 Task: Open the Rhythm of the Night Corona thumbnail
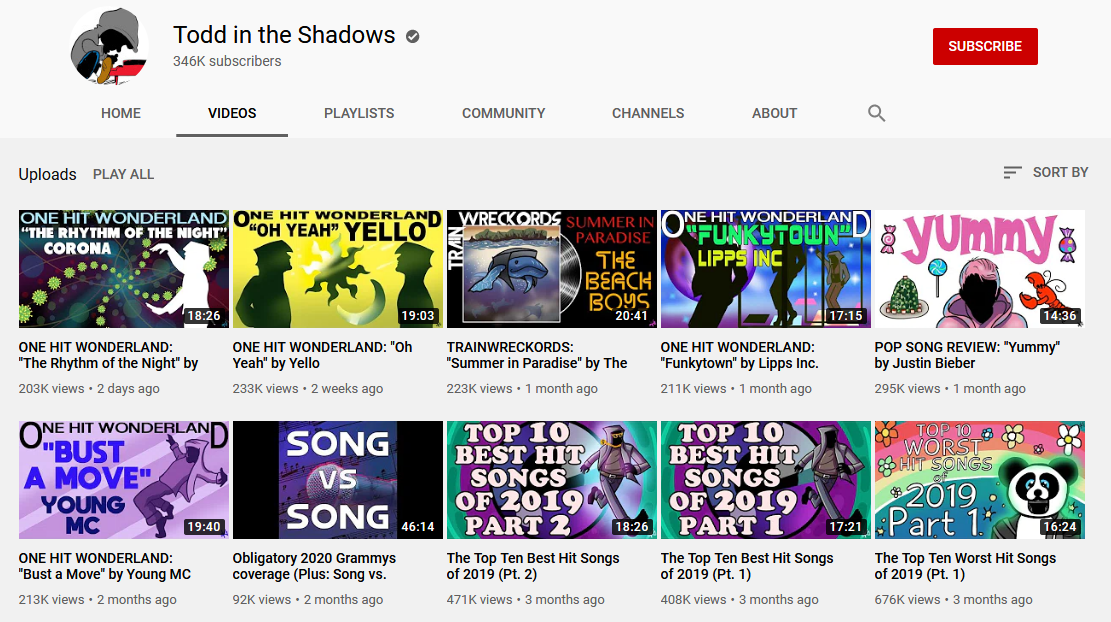(x=124, y=268)
